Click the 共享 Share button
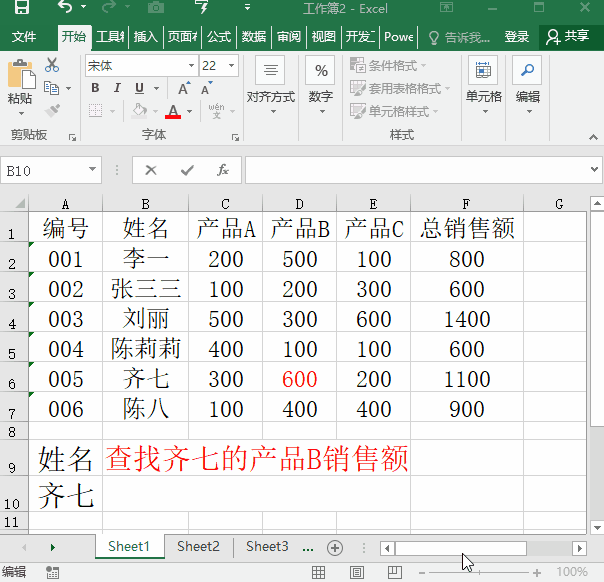 [x=568, y=37]
